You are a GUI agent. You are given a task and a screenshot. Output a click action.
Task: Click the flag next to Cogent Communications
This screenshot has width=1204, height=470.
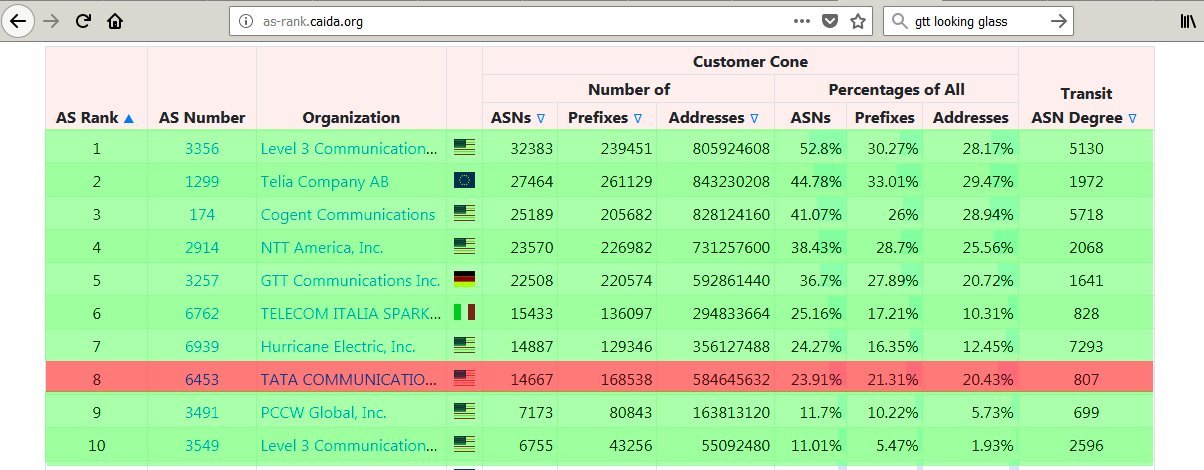pos(464,214)
